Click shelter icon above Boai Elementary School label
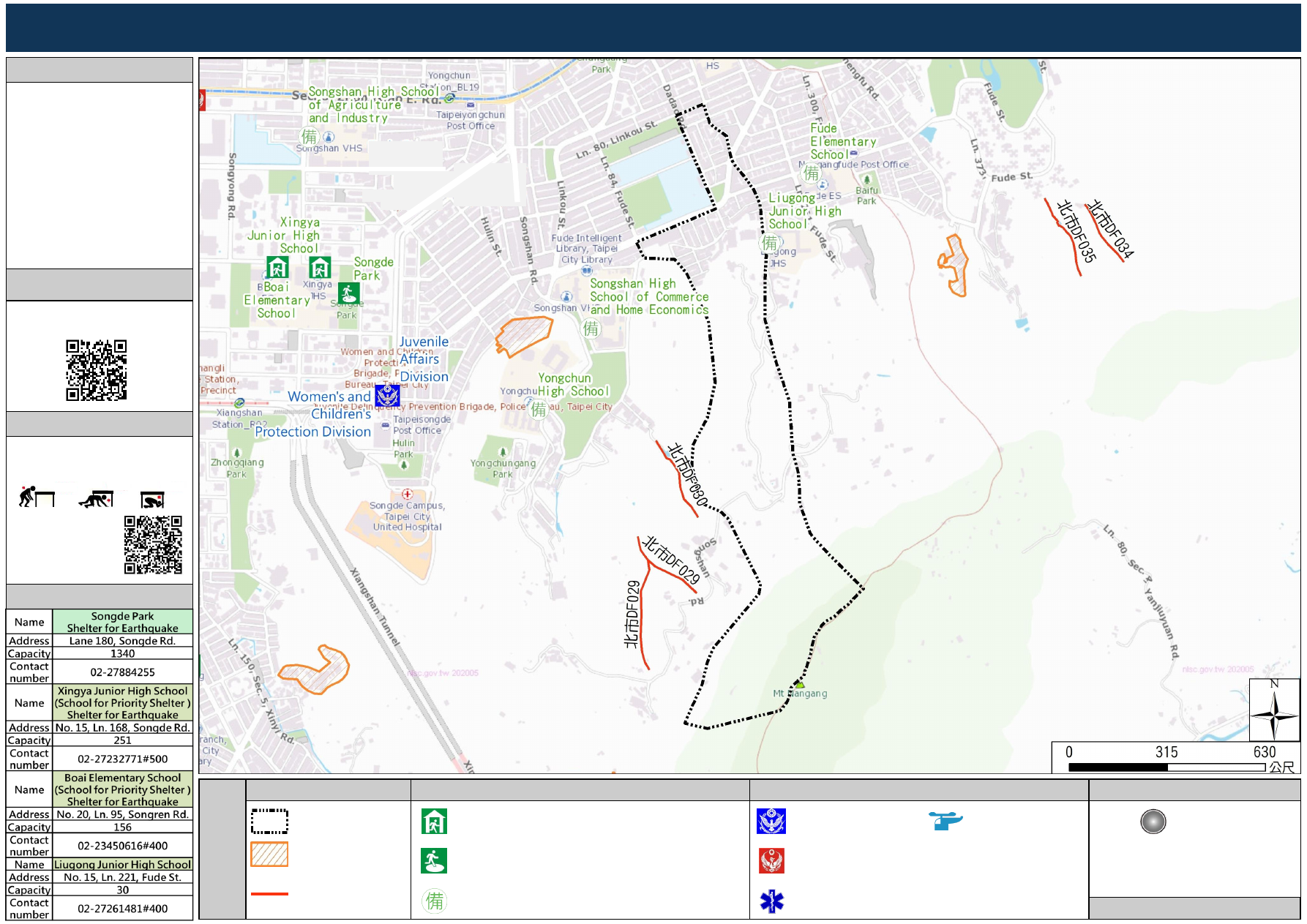 point(277,267)
